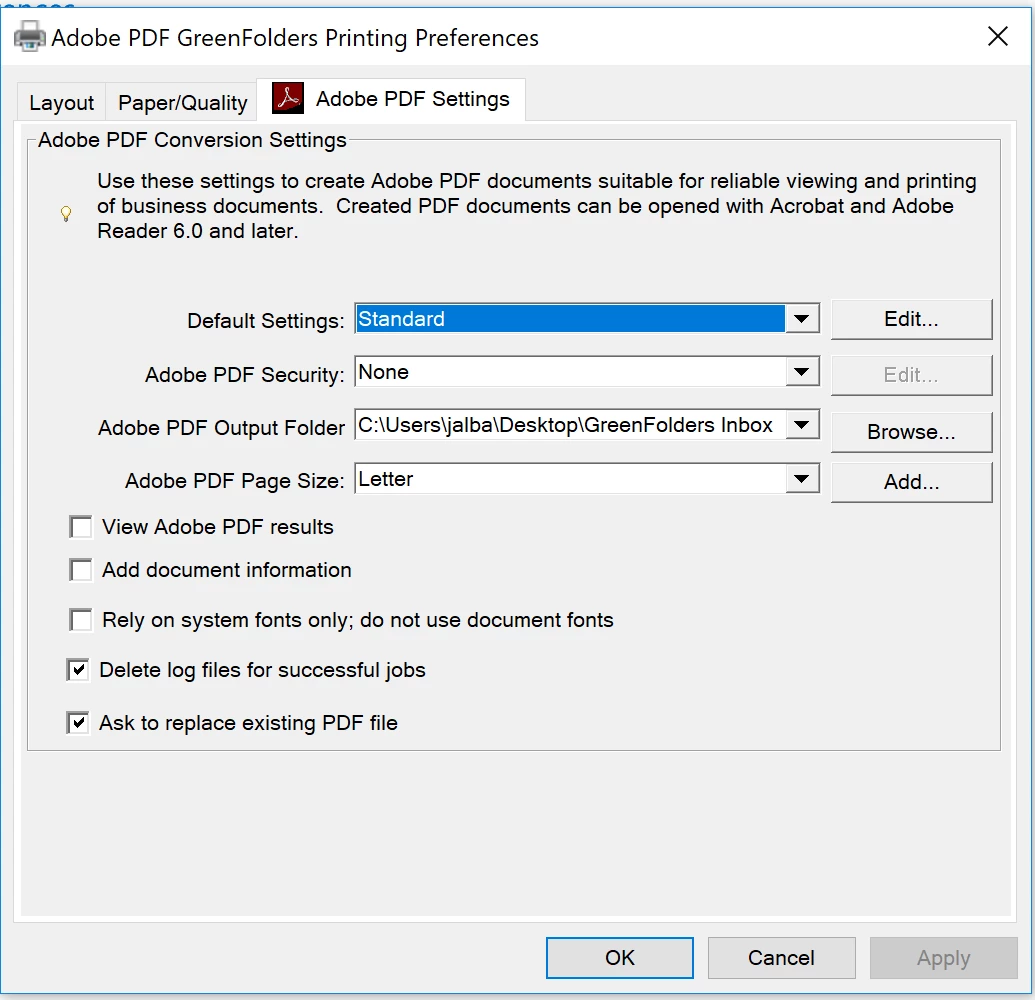Click the dialog title Adobe PDF GreenFolders Printing Preferences

pos(295,38)
